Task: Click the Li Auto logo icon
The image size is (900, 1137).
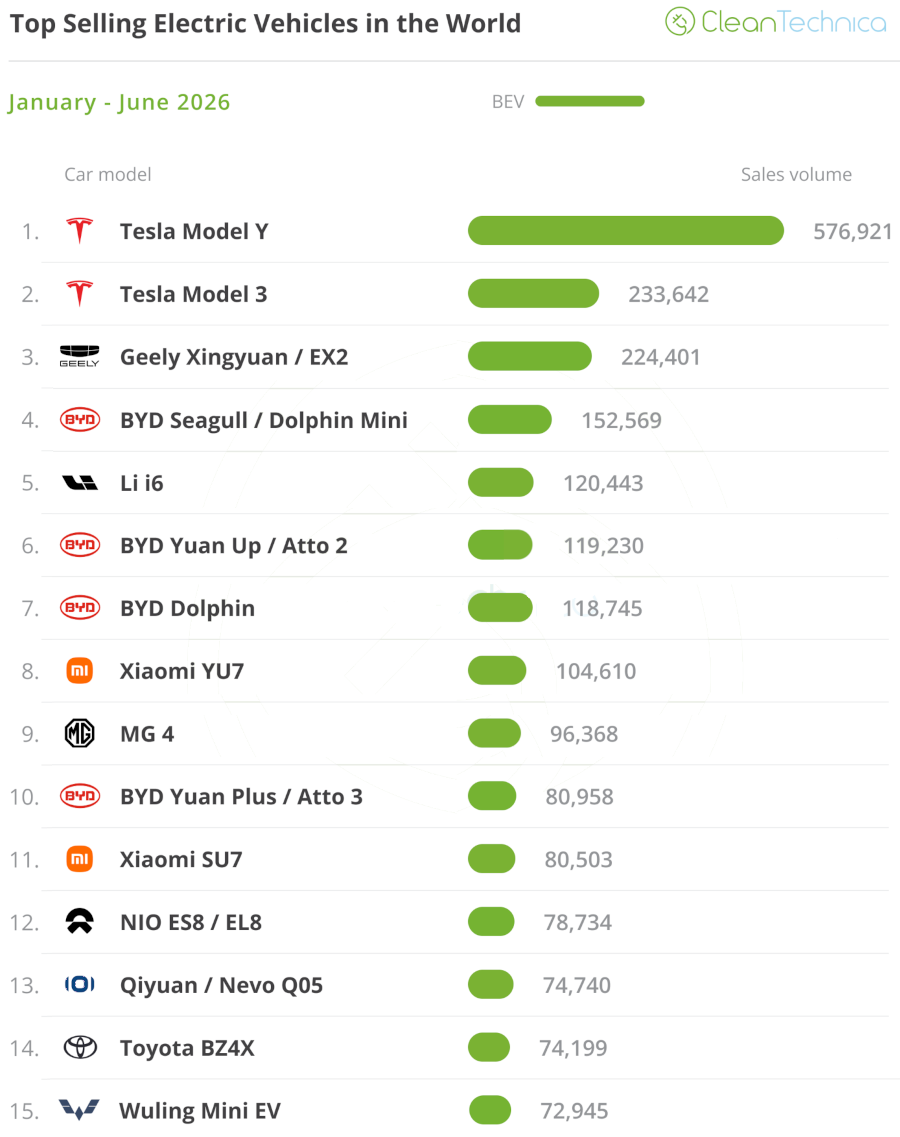Action: [x=80, y=483]
